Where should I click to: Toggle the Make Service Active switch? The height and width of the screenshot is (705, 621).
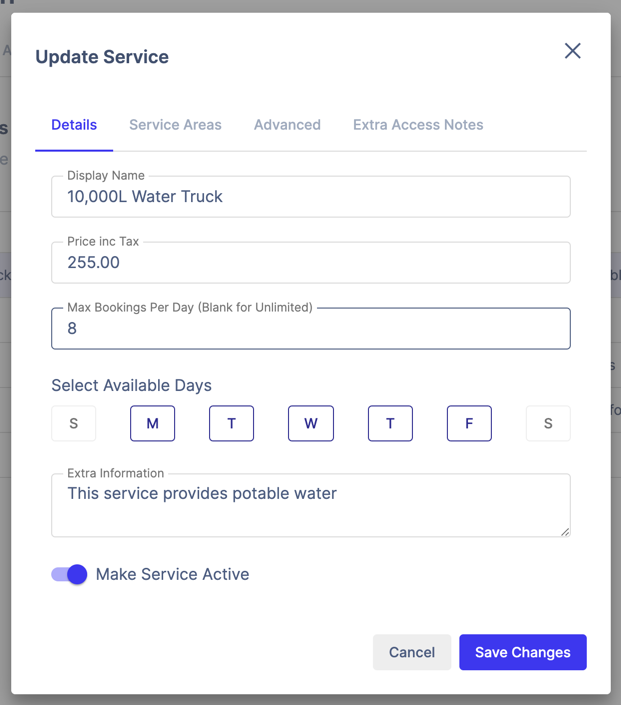(70, 574)
